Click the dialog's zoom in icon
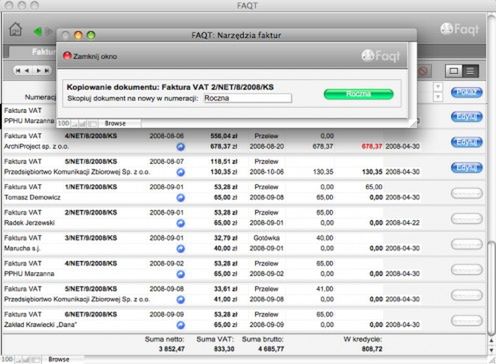 (82, 124)
